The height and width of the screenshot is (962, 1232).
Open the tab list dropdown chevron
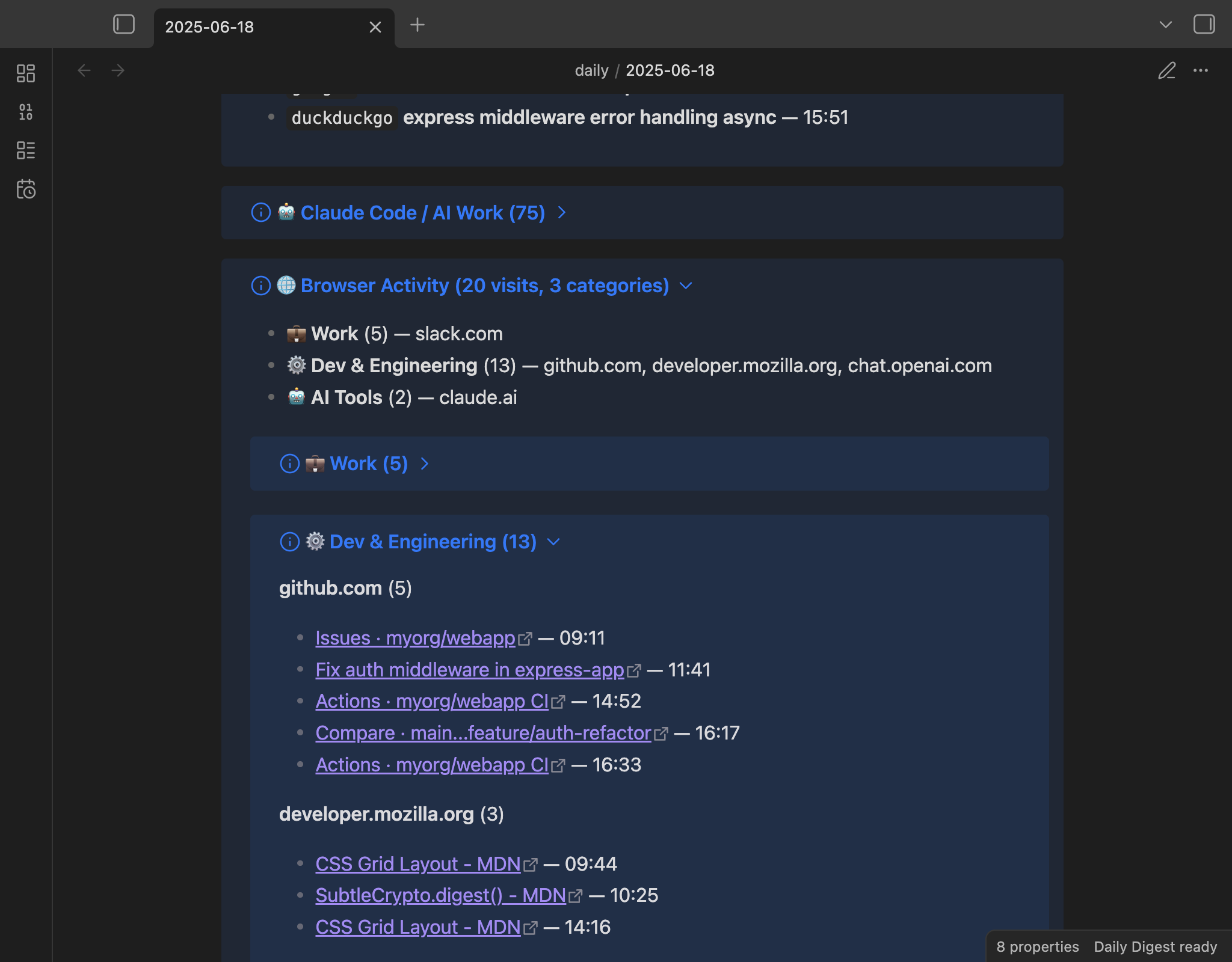click(x=1163, y=25)
